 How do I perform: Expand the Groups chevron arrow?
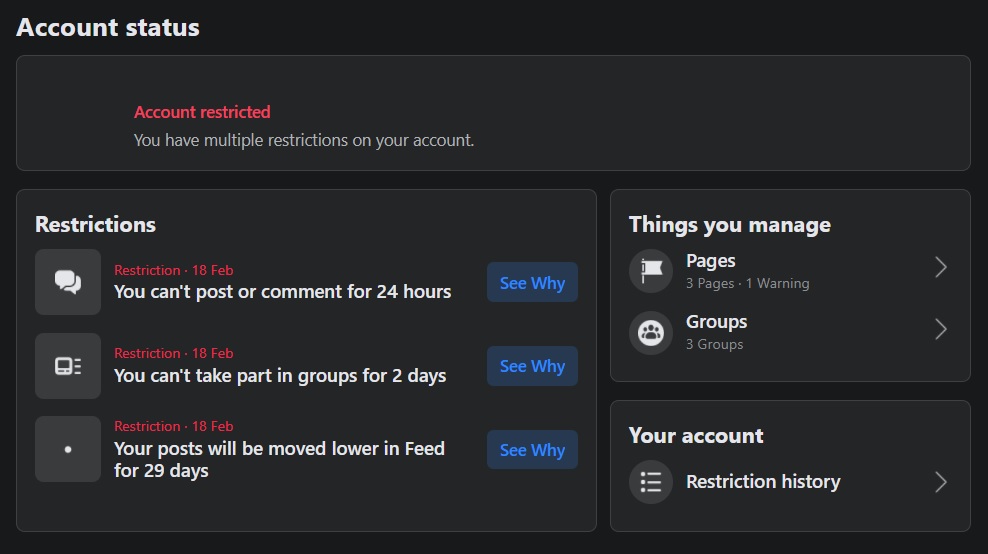pos(941,329)
